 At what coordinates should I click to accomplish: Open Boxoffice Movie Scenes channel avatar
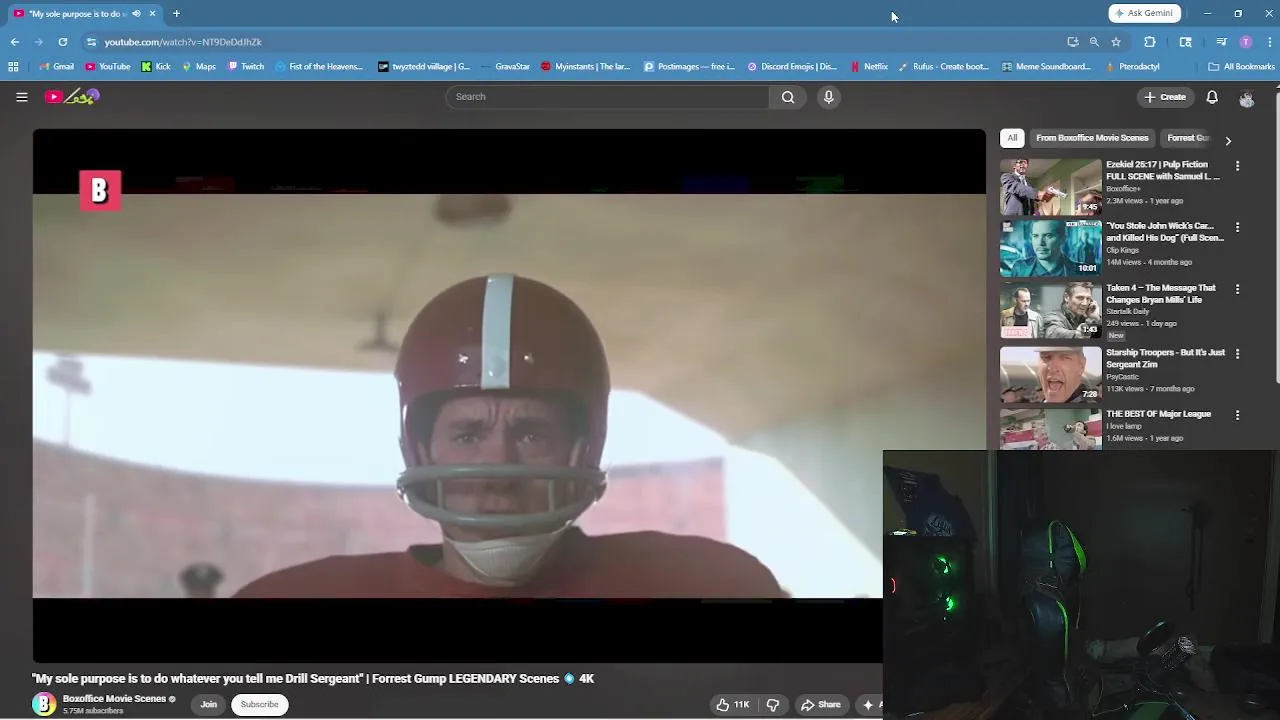tap(44, 704)
